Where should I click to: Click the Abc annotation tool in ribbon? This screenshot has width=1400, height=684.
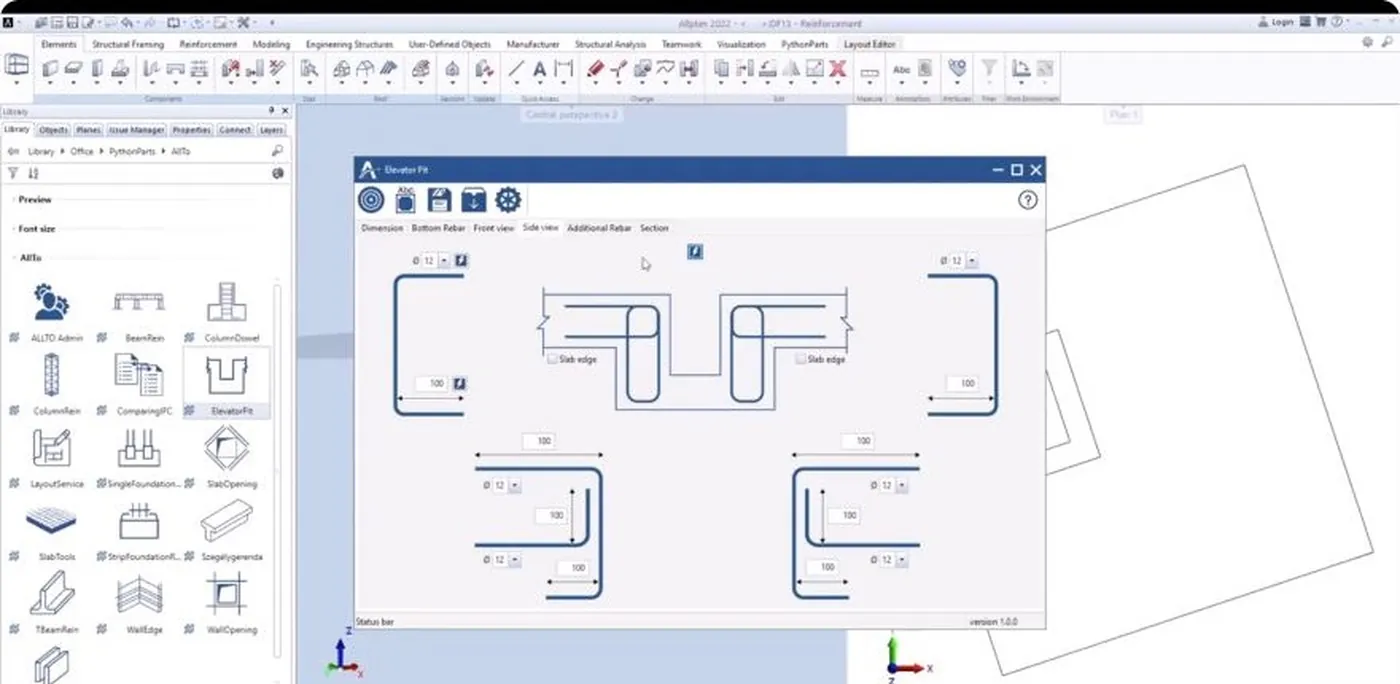coord(901,69)
